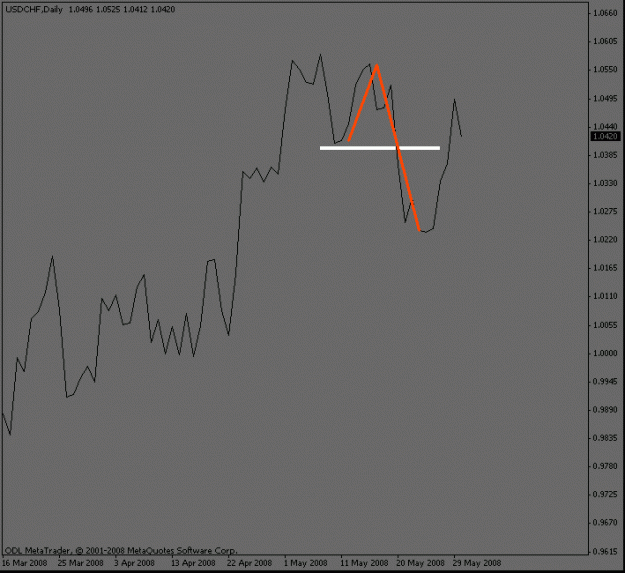This screenshot has width=625, height=573.
Task: Click the 0.9780 price axis label
Action: (605, 466)
